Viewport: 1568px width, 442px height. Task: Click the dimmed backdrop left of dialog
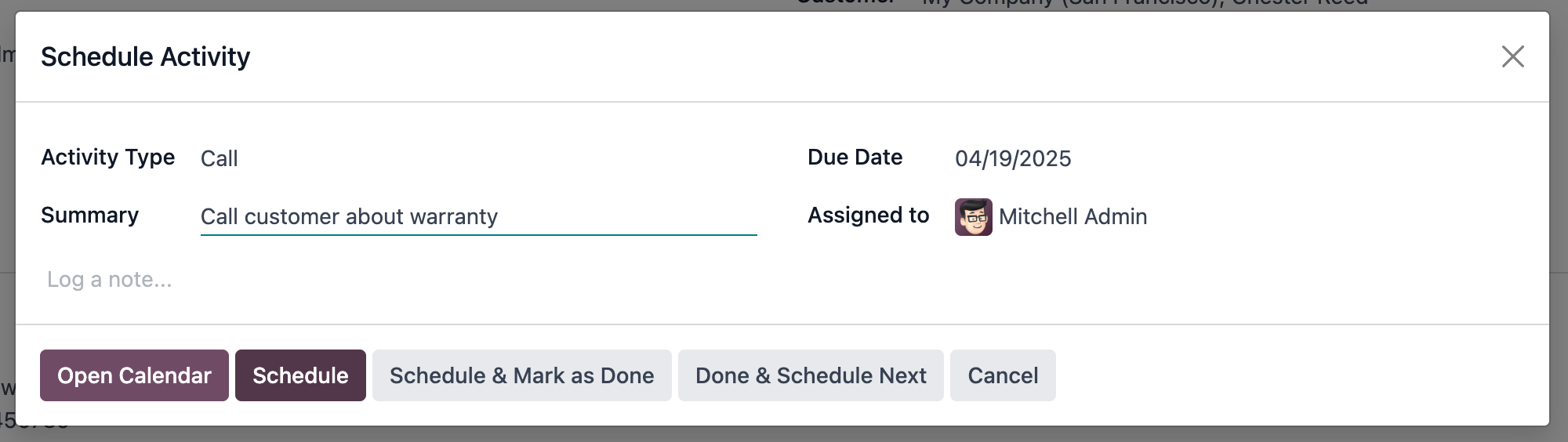click(6, 196)
